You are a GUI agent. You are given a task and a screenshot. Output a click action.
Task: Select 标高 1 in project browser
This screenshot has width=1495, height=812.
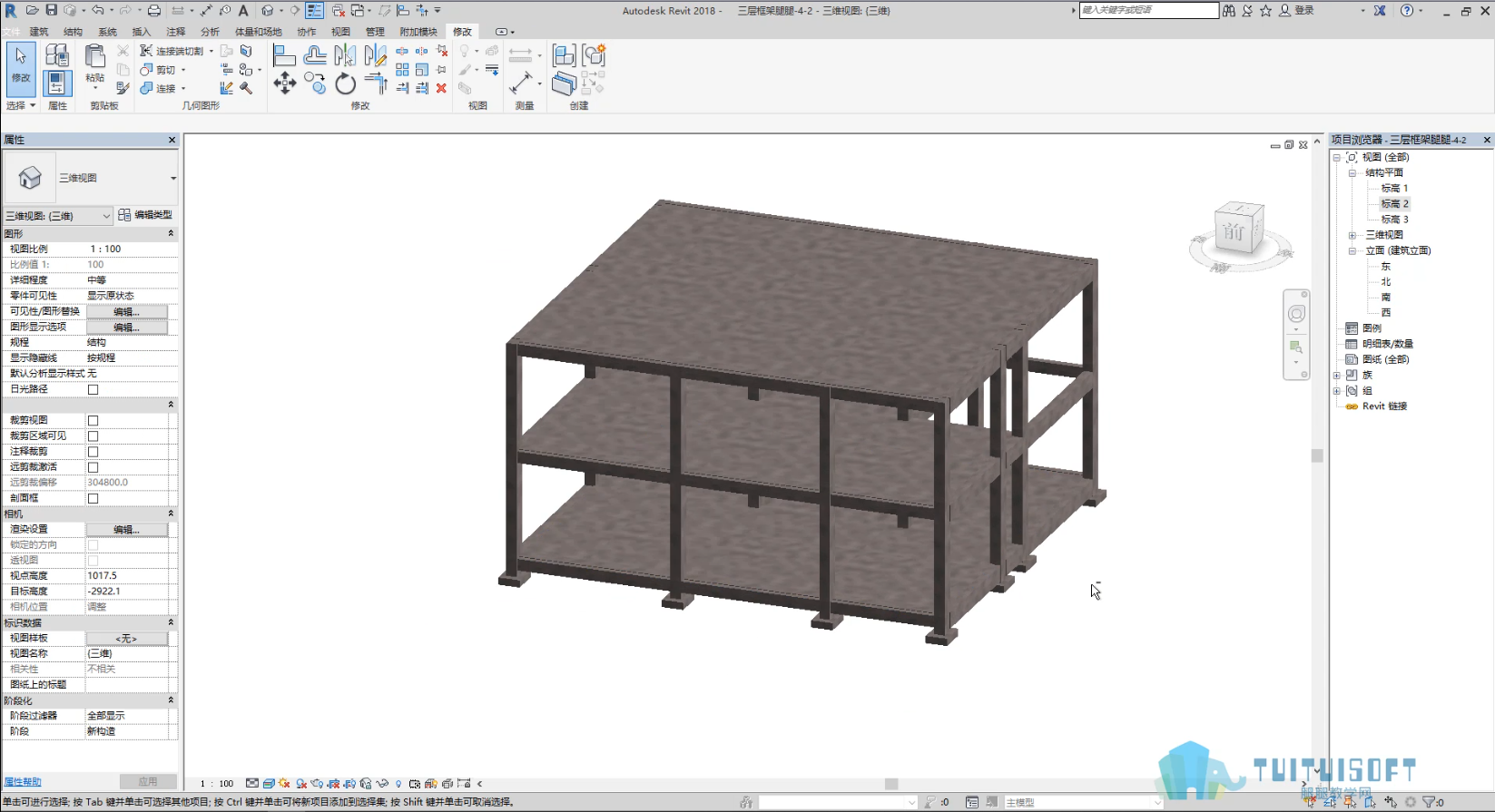click(1394, 188)
